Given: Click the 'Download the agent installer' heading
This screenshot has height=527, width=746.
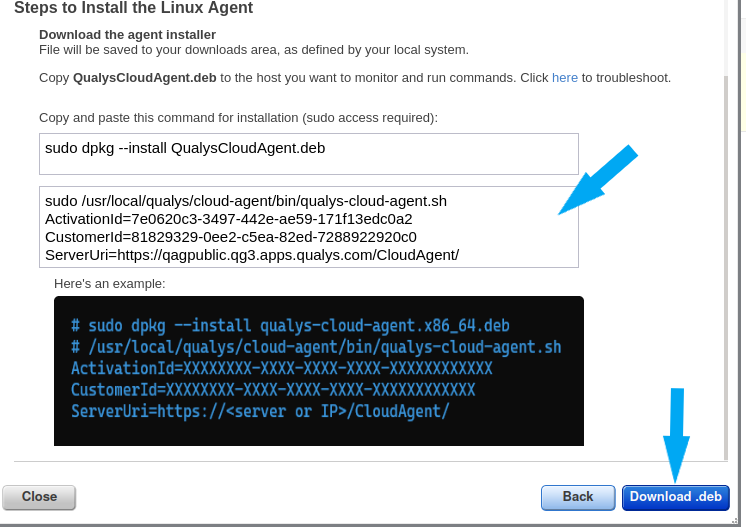Looking at the screenshot, I should point(128,35).
